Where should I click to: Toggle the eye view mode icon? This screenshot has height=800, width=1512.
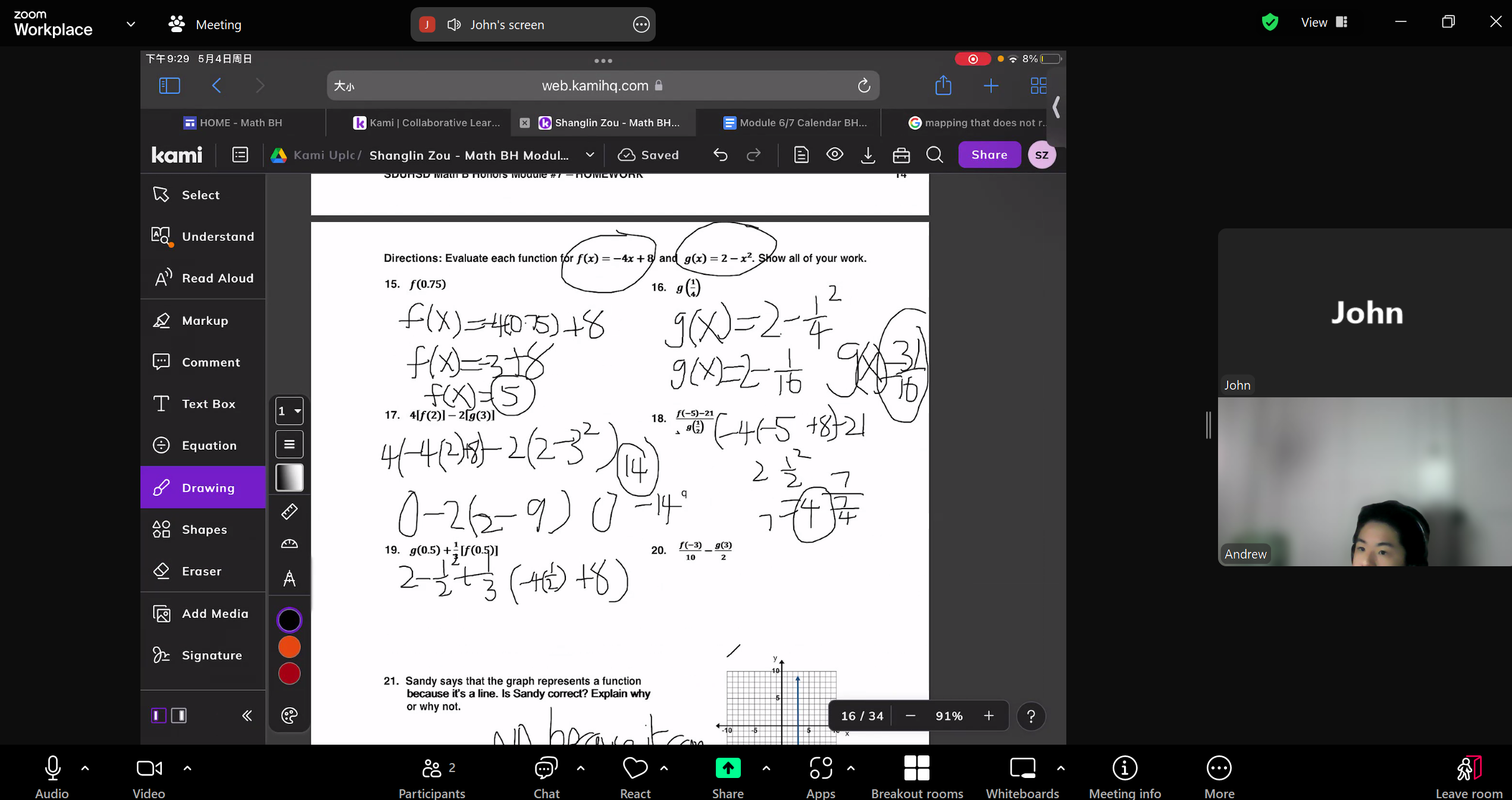point(834,155)
